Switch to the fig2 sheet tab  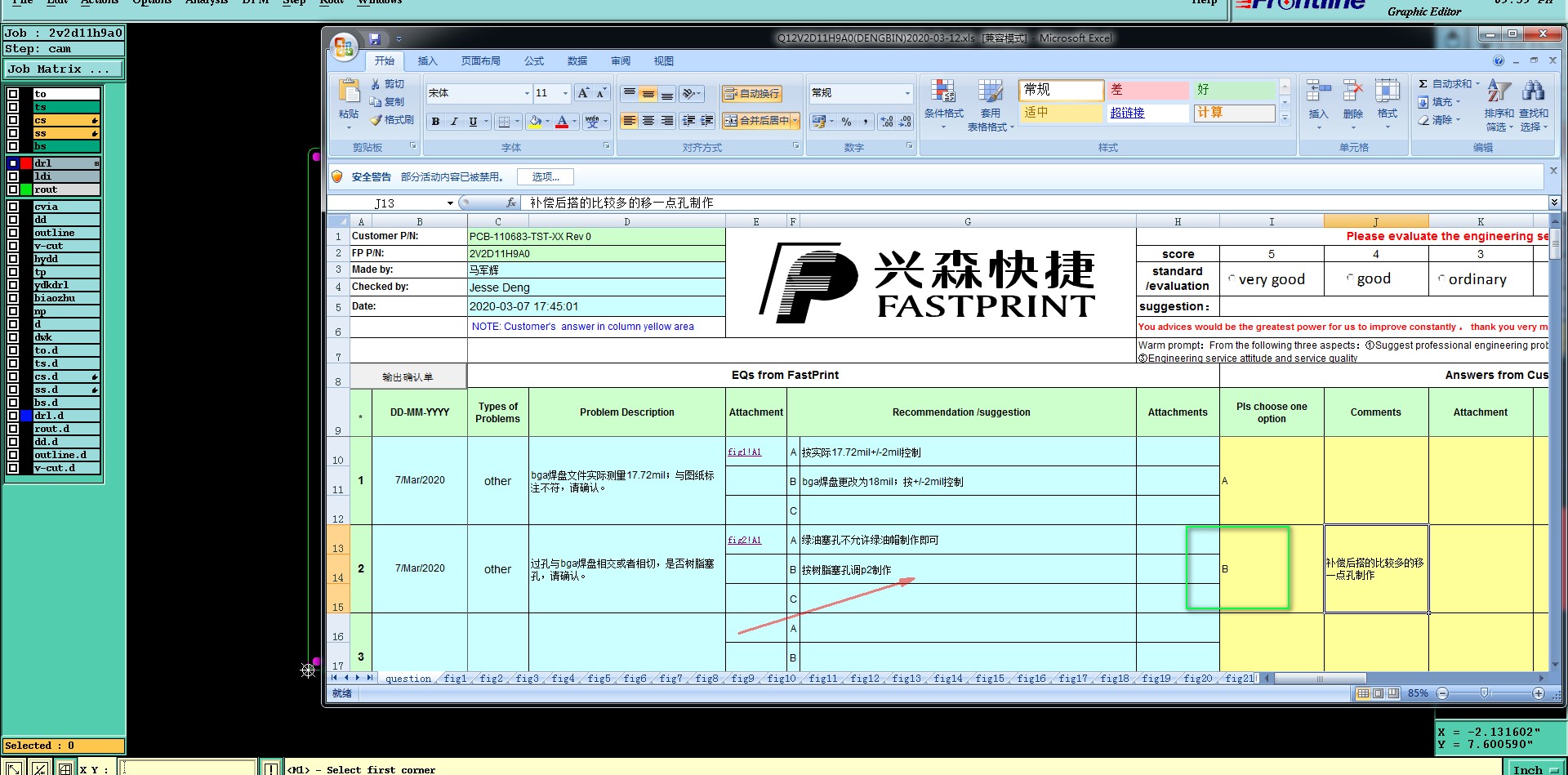click(x=492, y=679)
